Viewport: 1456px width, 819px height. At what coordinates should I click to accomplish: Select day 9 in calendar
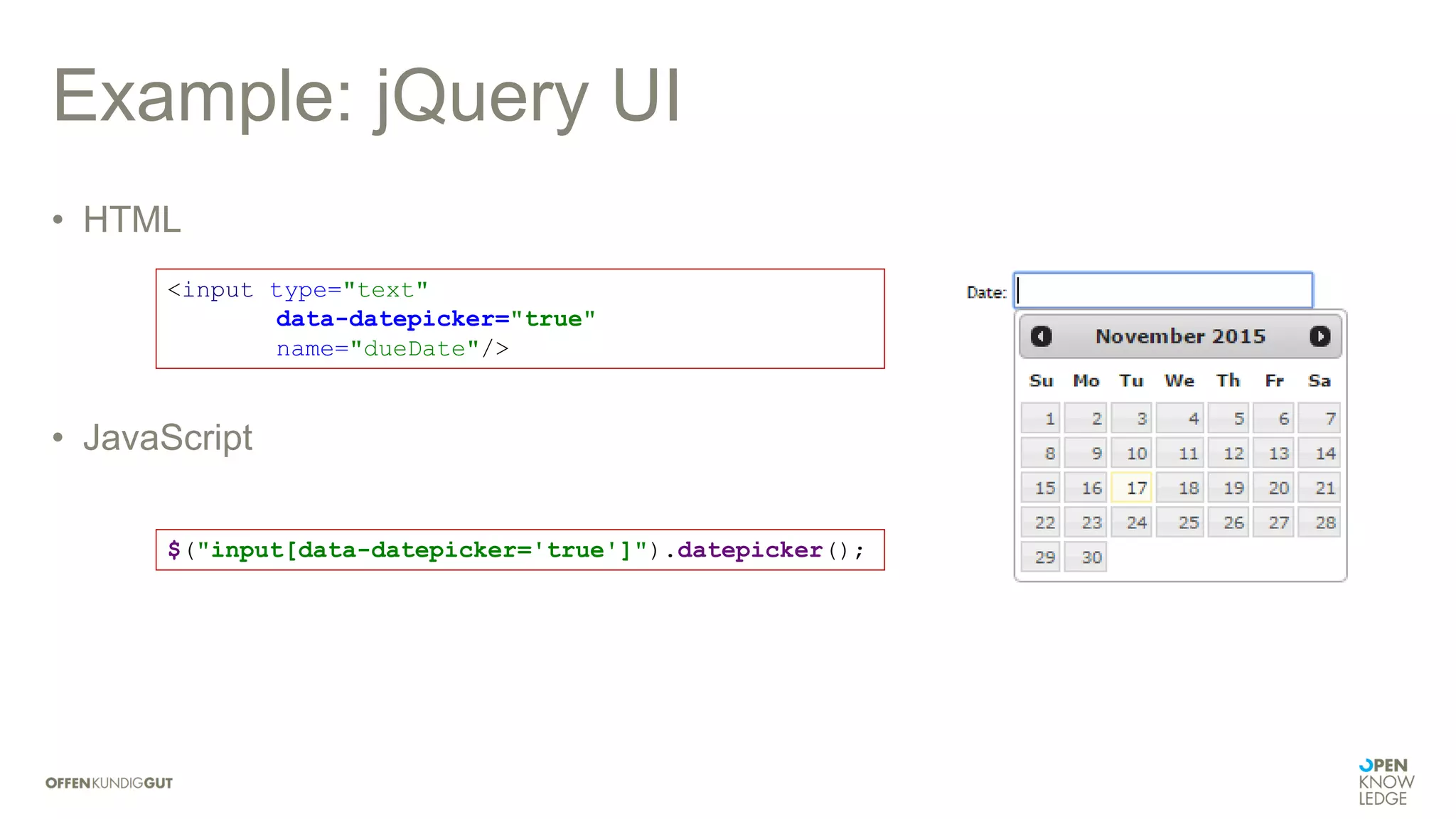1086,453
